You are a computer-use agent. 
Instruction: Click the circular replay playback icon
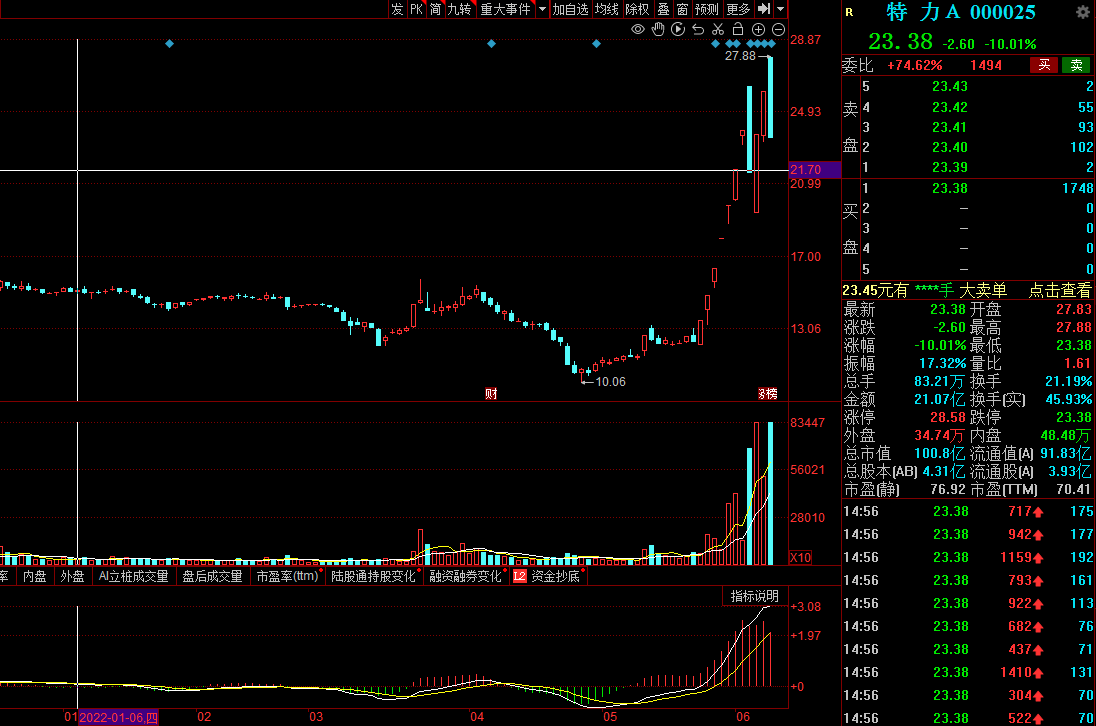tap(677, 29)
